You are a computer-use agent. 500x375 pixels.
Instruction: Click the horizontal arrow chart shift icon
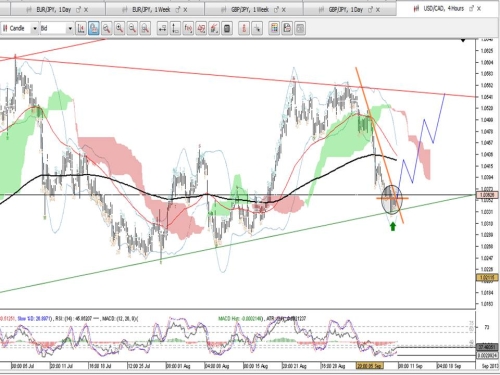[x=162, y=28]
